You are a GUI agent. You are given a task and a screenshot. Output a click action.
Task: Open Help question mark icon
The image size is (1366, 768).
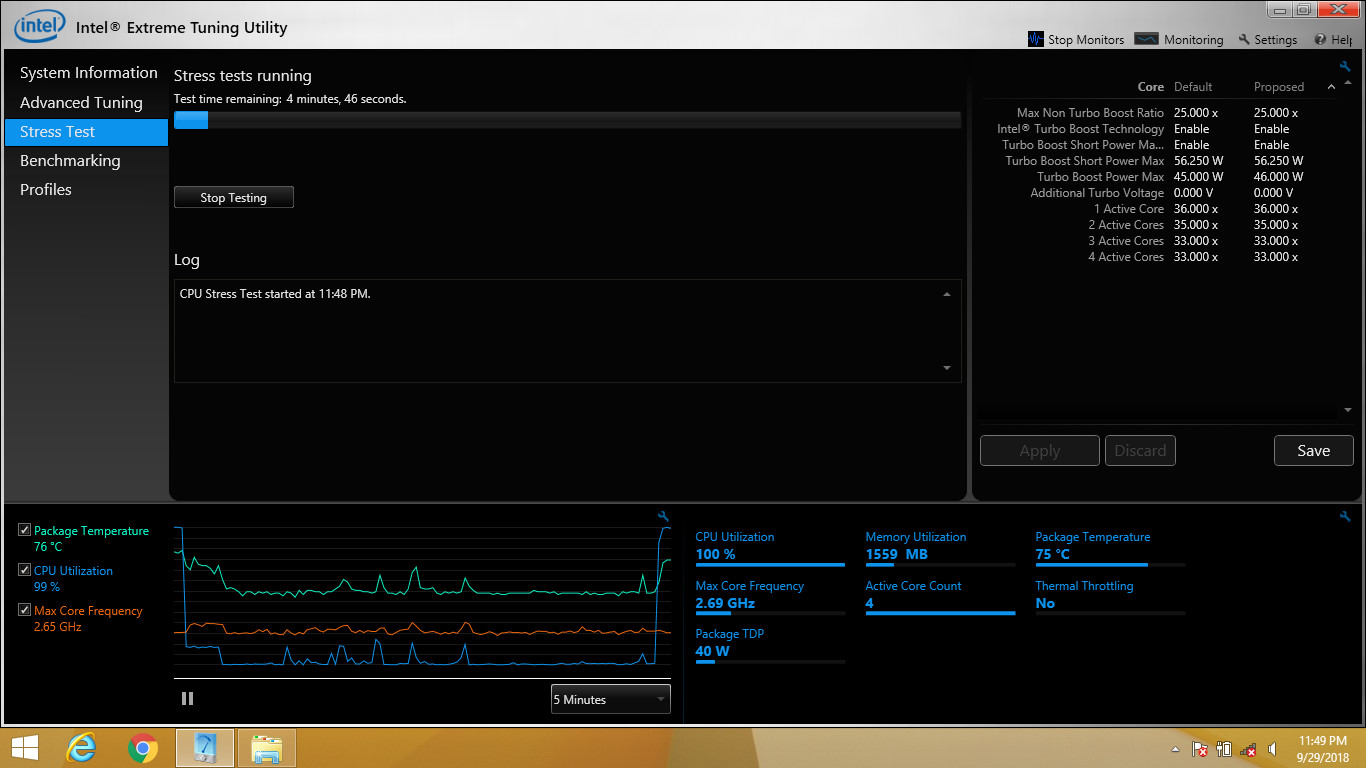(1320, 39)
